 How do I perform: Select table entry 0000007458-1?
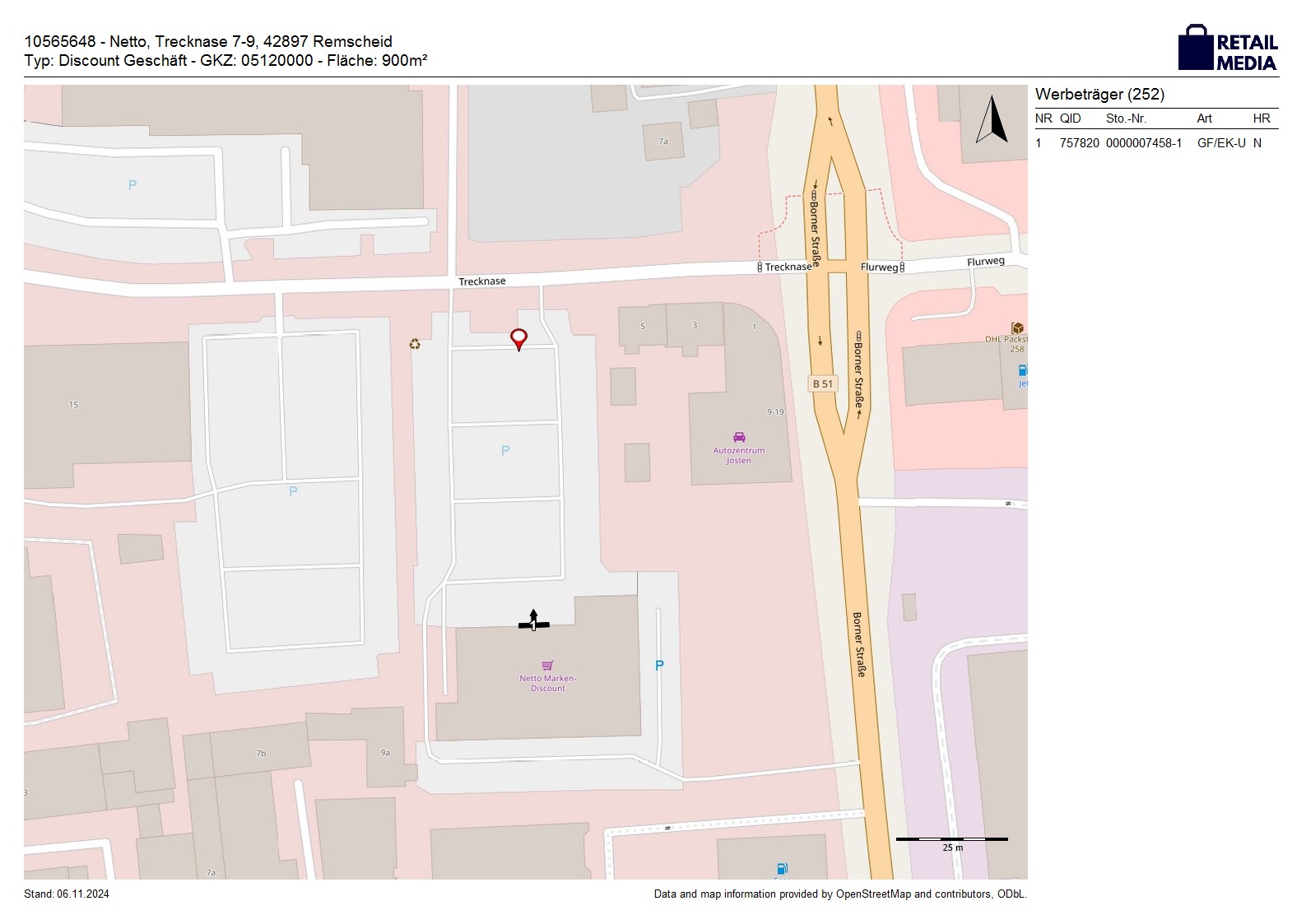(1143, 143)
